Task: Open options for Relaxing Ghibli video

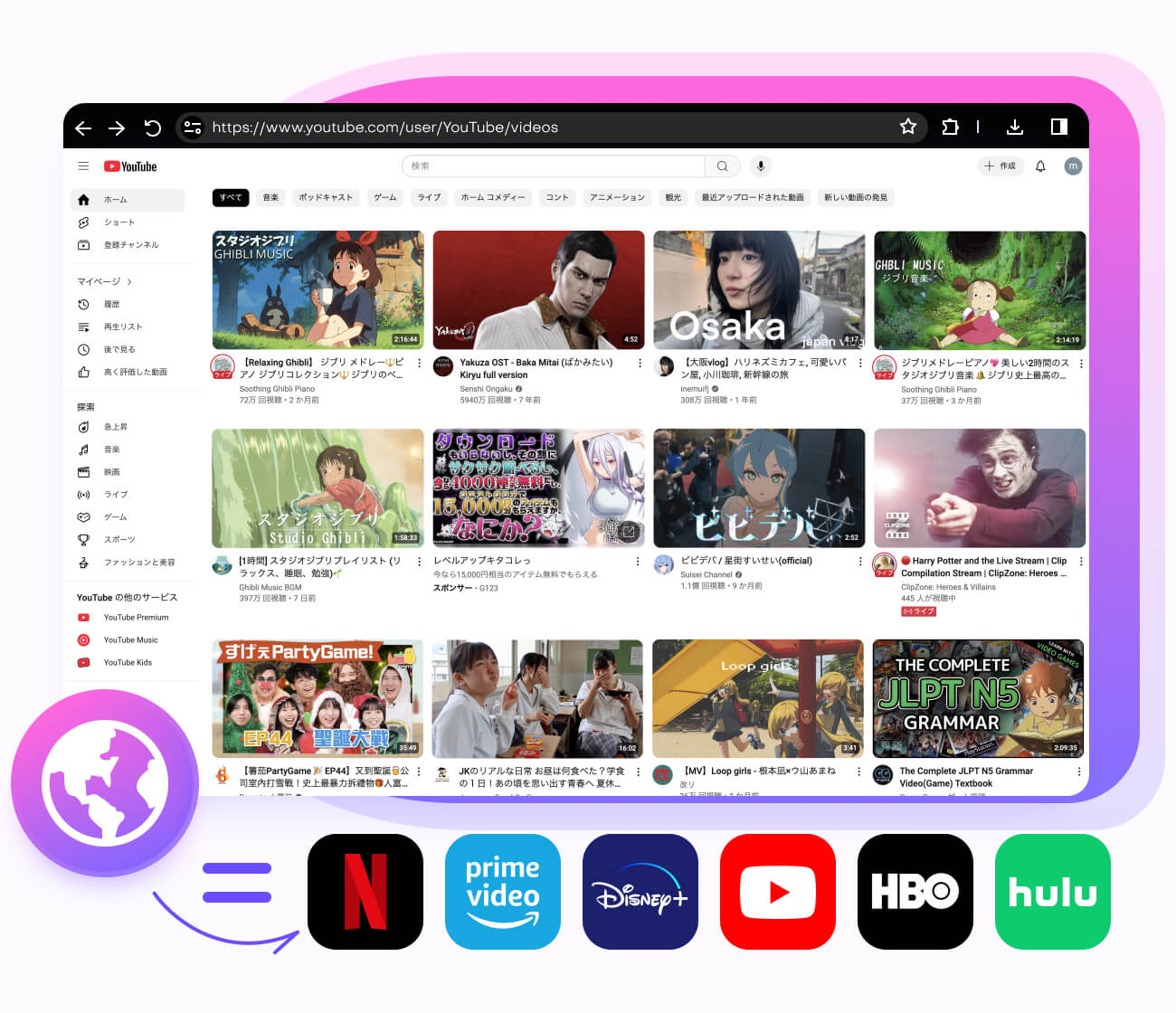Action: pyautogui.click(x=419, y=363)
